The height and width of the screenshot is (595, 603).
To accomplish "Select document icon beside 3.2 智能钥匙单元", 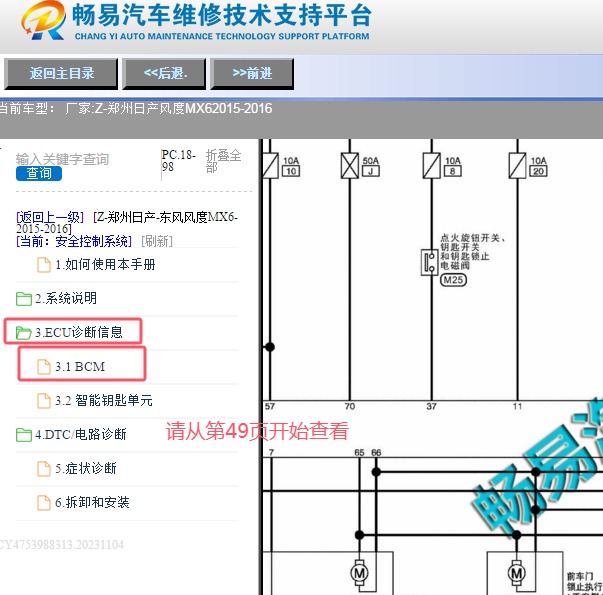I will tap(43, 400).
